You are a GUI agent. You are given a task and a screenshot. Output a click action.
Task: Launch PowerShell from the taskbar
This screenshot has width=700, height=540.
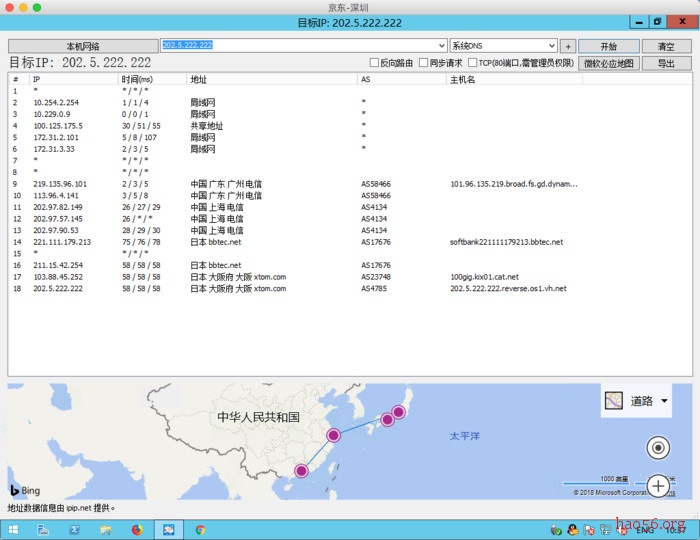pos(75,530)
